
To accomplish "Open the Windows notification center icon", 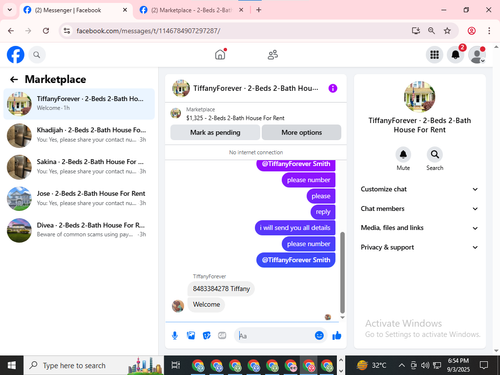I will pyautogui.click(x=484, y=365).
